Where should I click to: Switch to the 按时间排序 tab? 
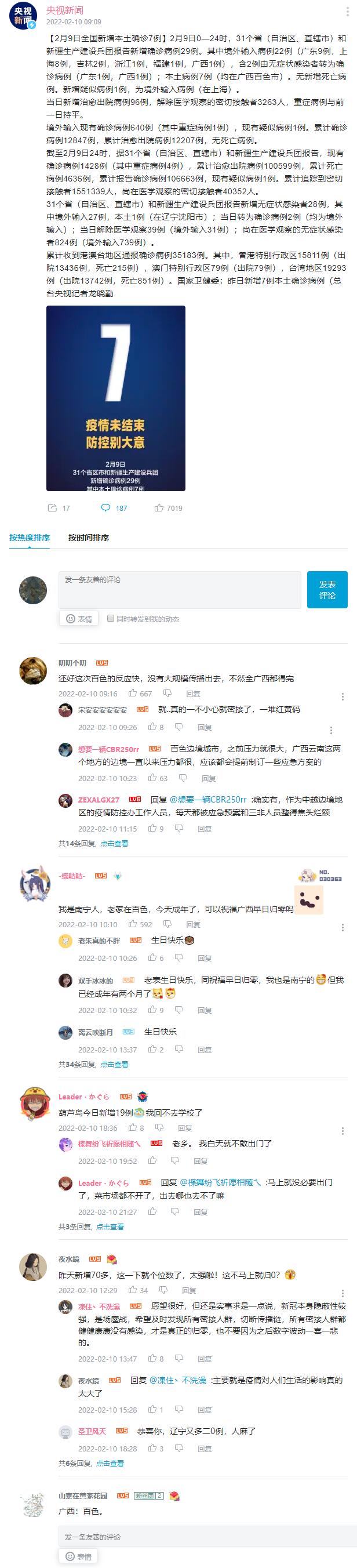click(89, 538)
